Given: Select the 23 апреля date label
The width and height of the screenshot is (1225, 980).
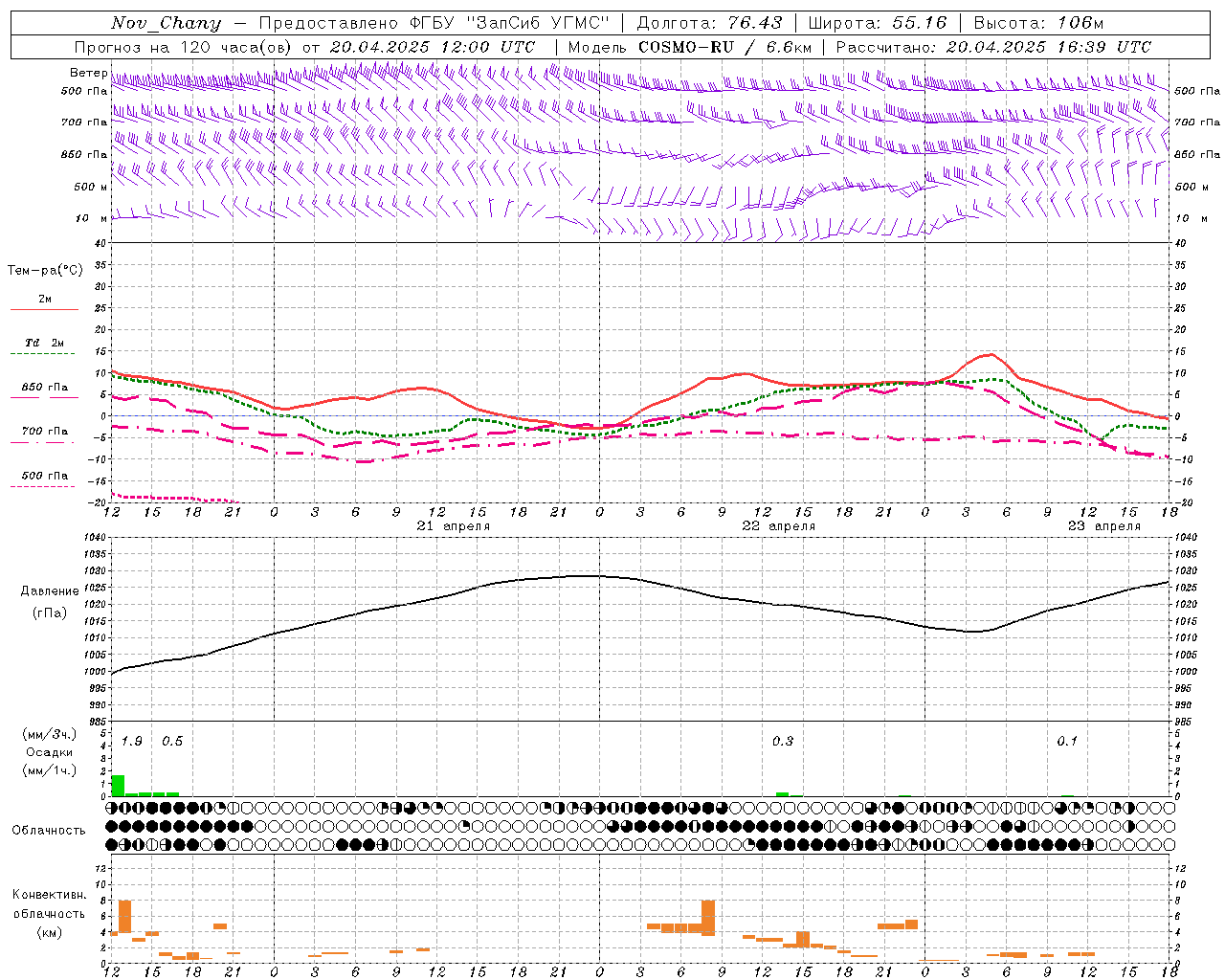Looking at the screenshot, I should coord(1103,525).
